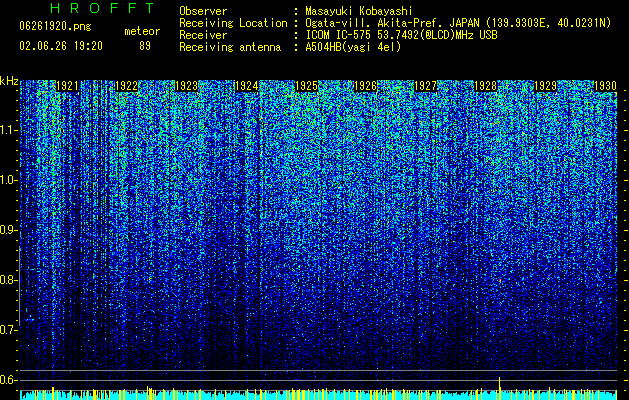Click the Receiving antenna label

[x=230, y=47]
